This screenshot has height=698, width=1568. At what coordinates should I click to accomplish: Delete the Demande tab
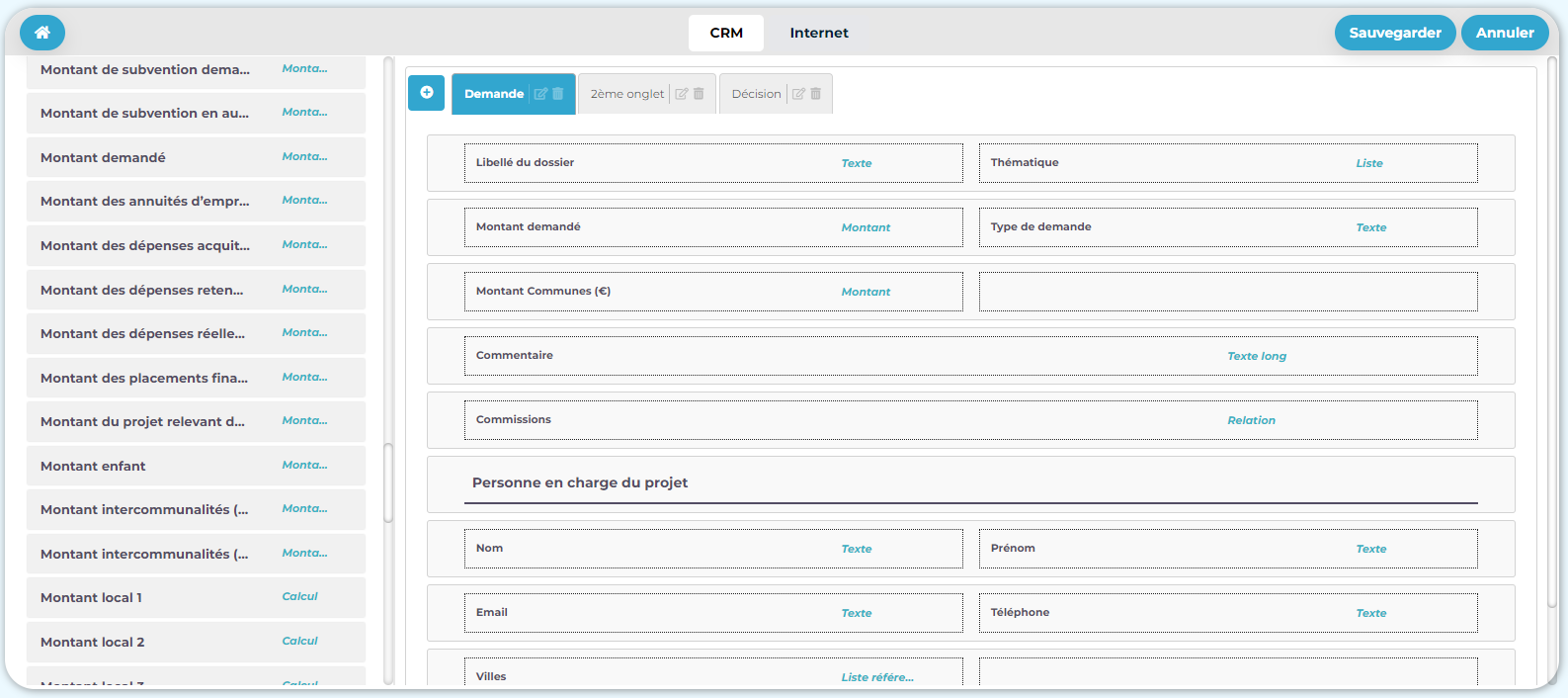pyautogui.click(x=558, y=94)
